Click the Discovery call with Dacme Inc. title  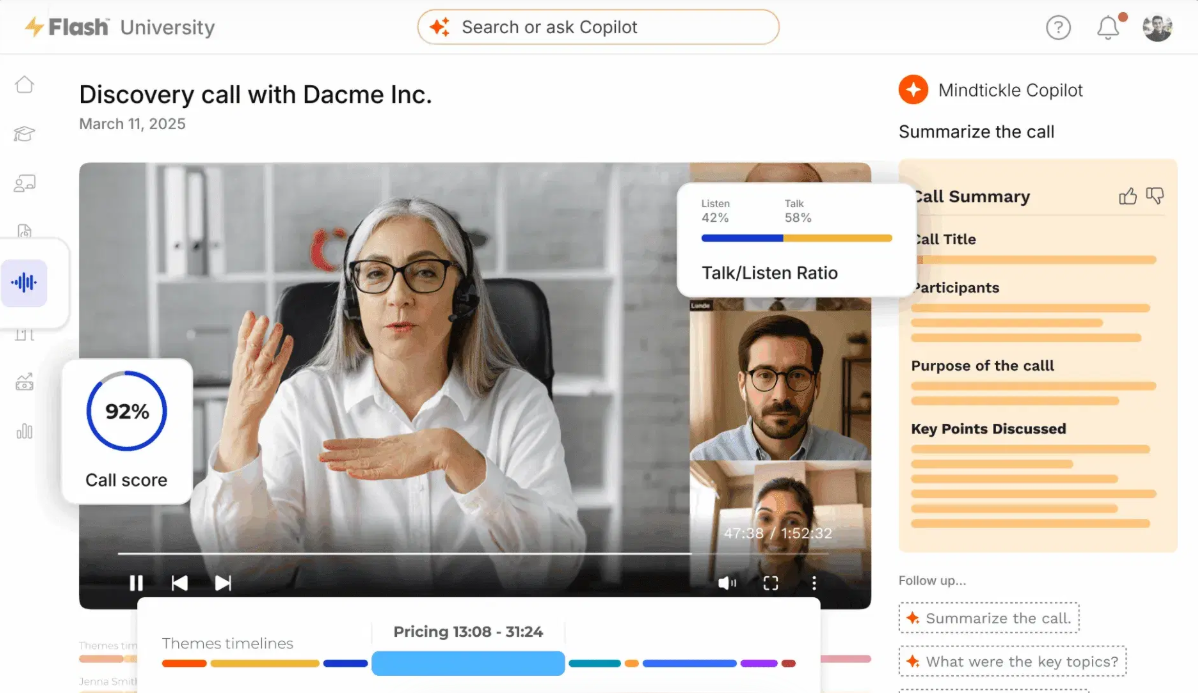[255, 95]
